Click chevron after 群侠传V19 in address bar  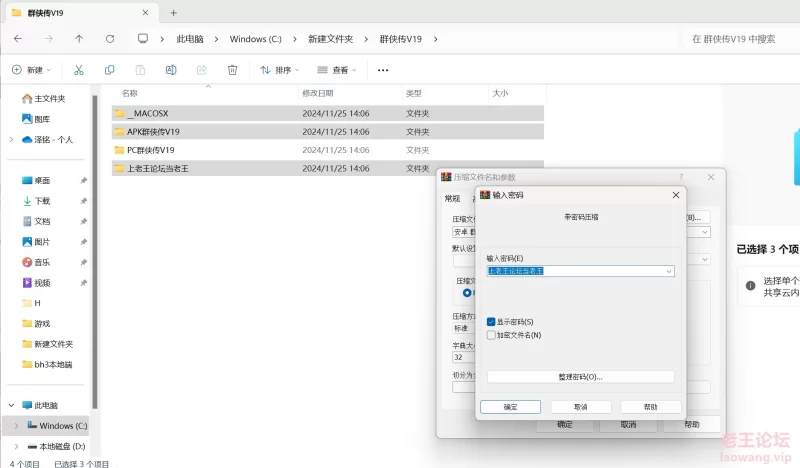435,39
